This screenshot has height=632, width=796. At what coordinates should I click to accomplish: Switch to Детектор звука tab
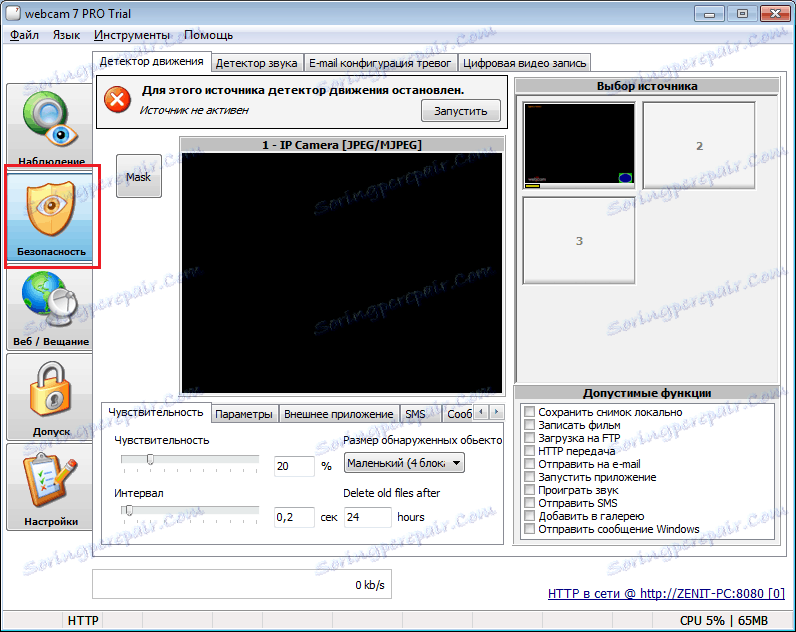(x=256, y=63)
